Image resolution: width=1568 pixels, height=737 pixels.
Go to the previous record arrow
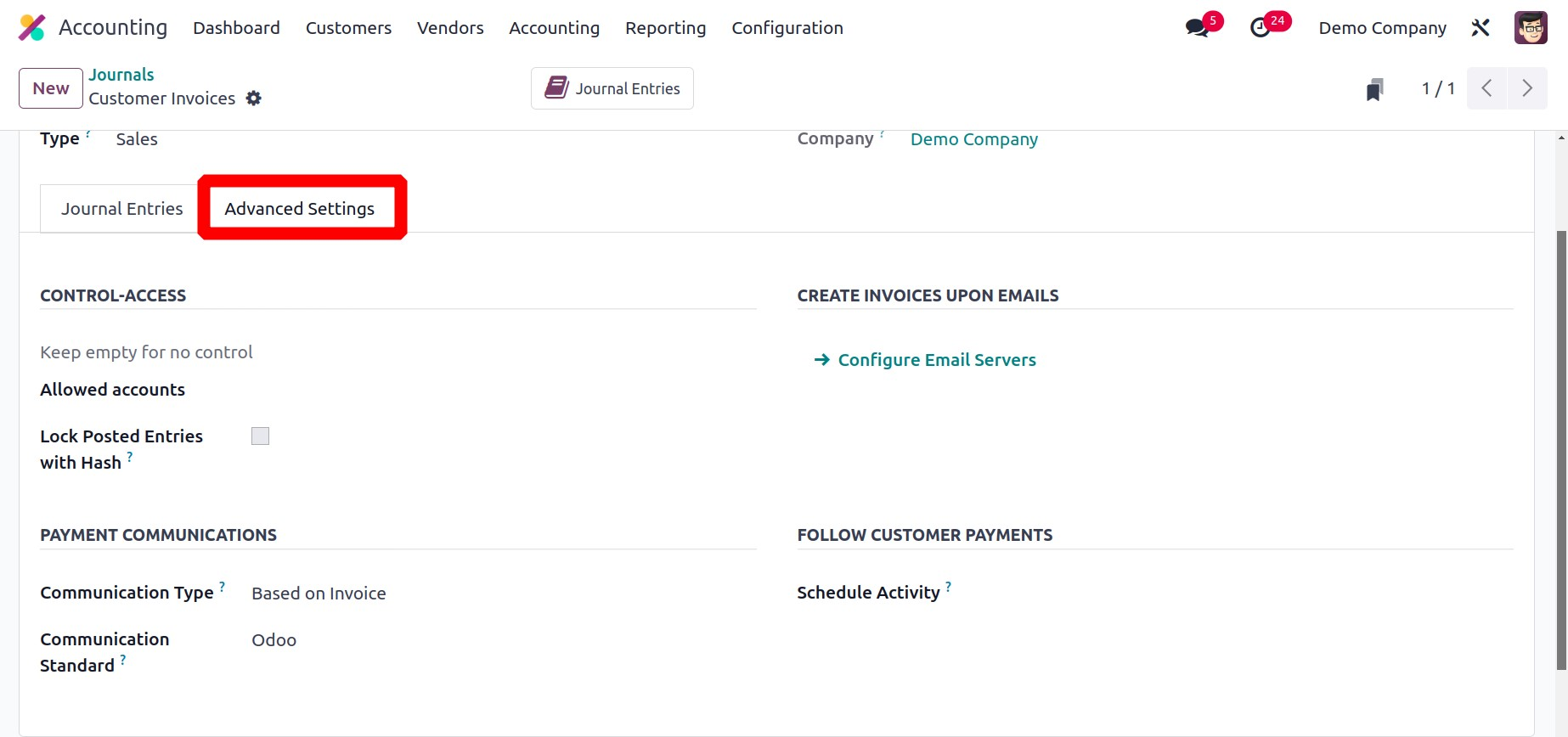[x=1486, y=88]
